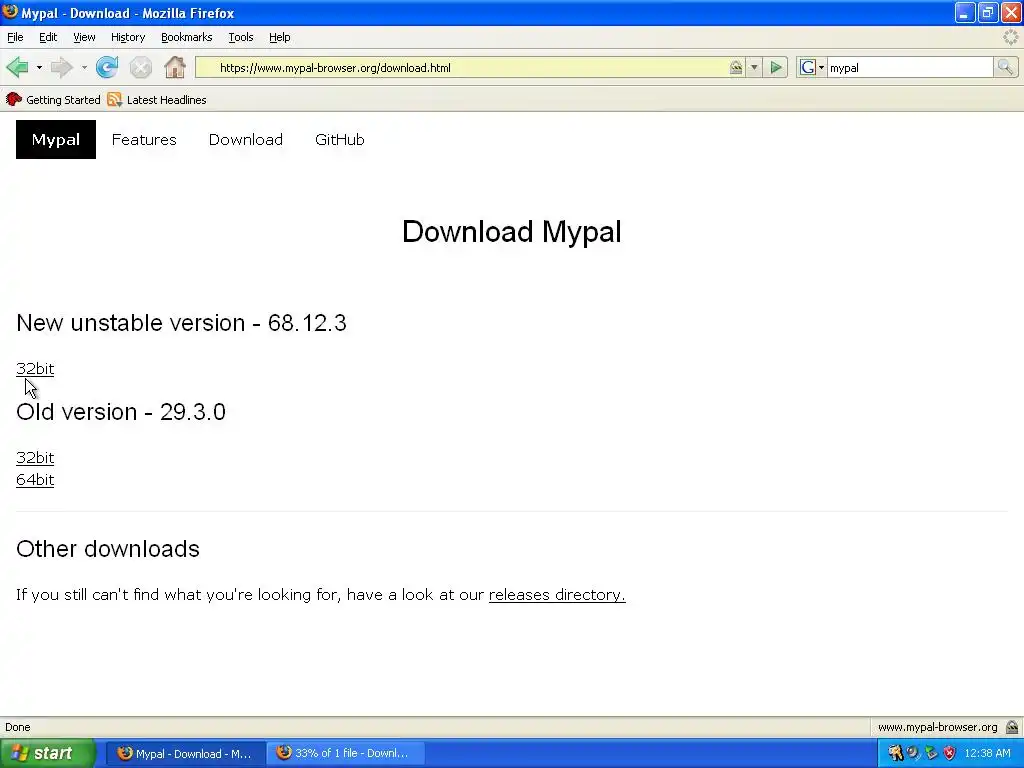Click the keys tray icon
This screenshot has width=1024, height=768.
pyautogui.click(x=895, y=753)
